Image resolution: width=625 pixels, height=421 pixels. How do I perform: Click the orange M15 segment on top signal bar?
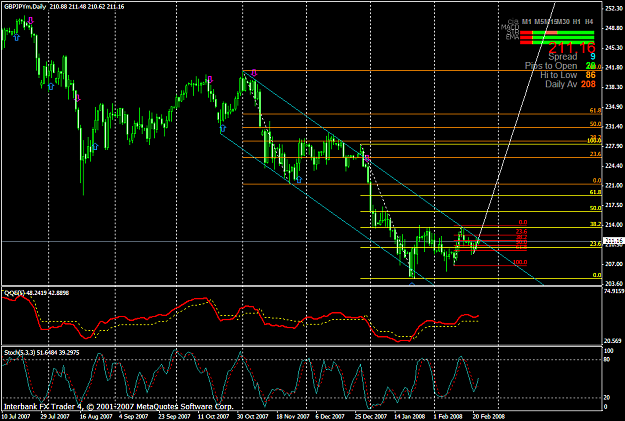point(551,33)
